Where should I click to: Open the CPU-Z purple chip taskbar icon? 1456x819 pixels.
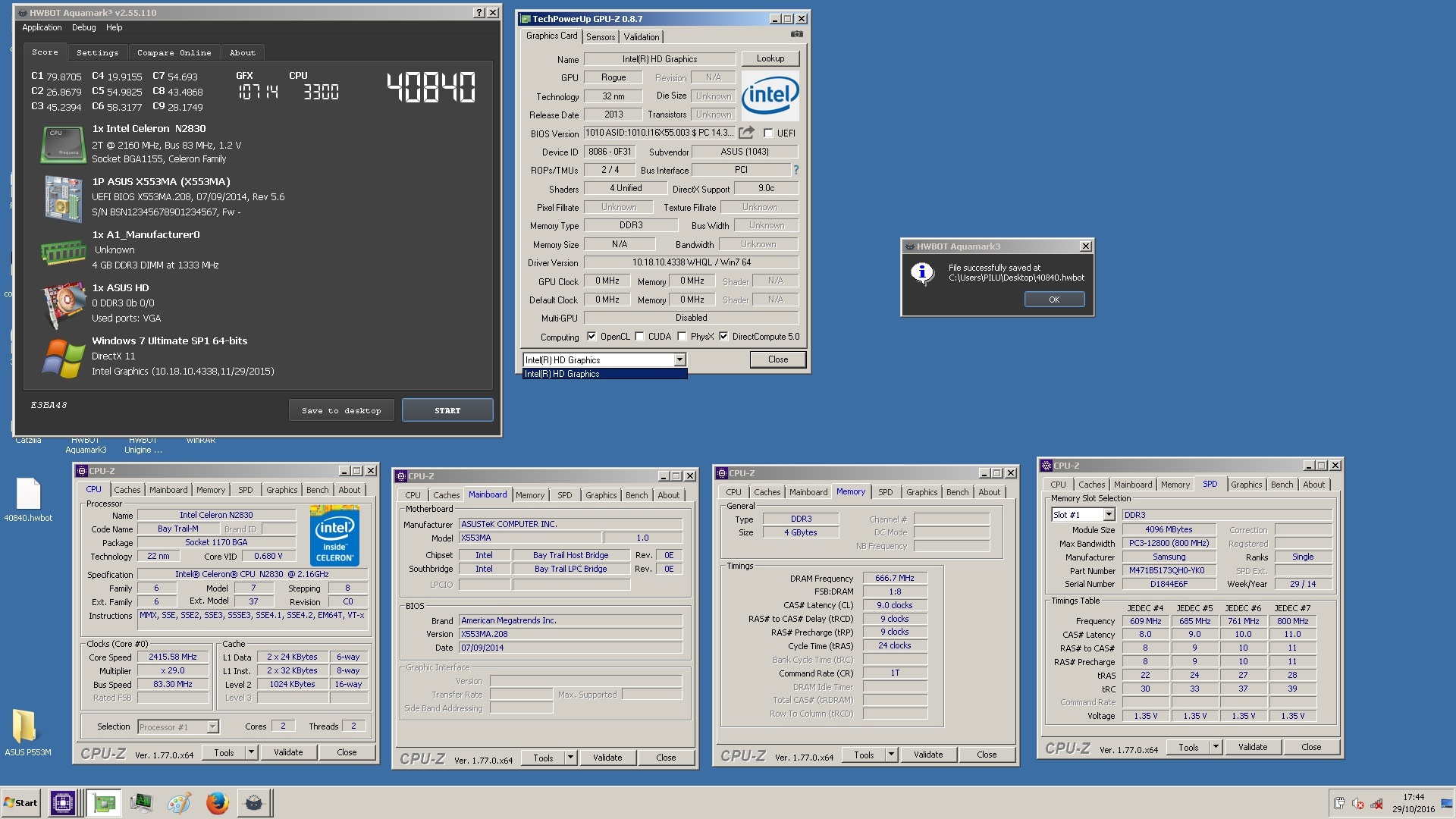tap(62, 803)
